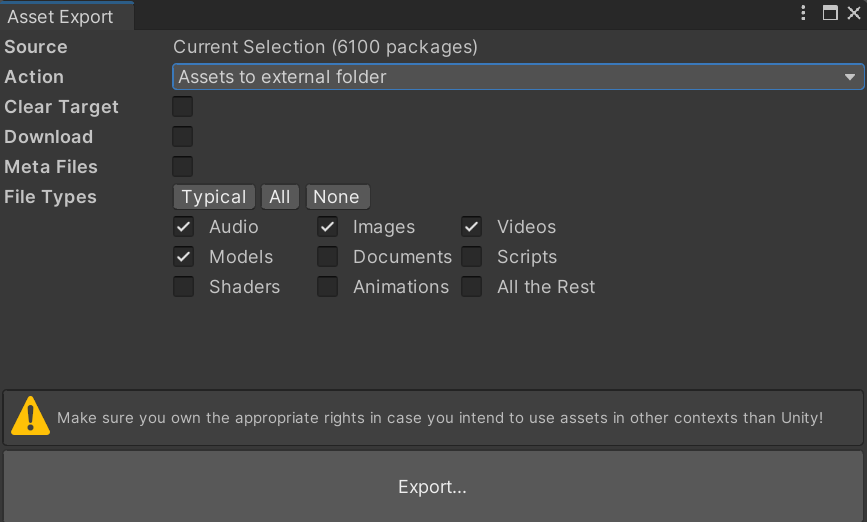
Task: Click the Documents label text
Action: [403, 257]
